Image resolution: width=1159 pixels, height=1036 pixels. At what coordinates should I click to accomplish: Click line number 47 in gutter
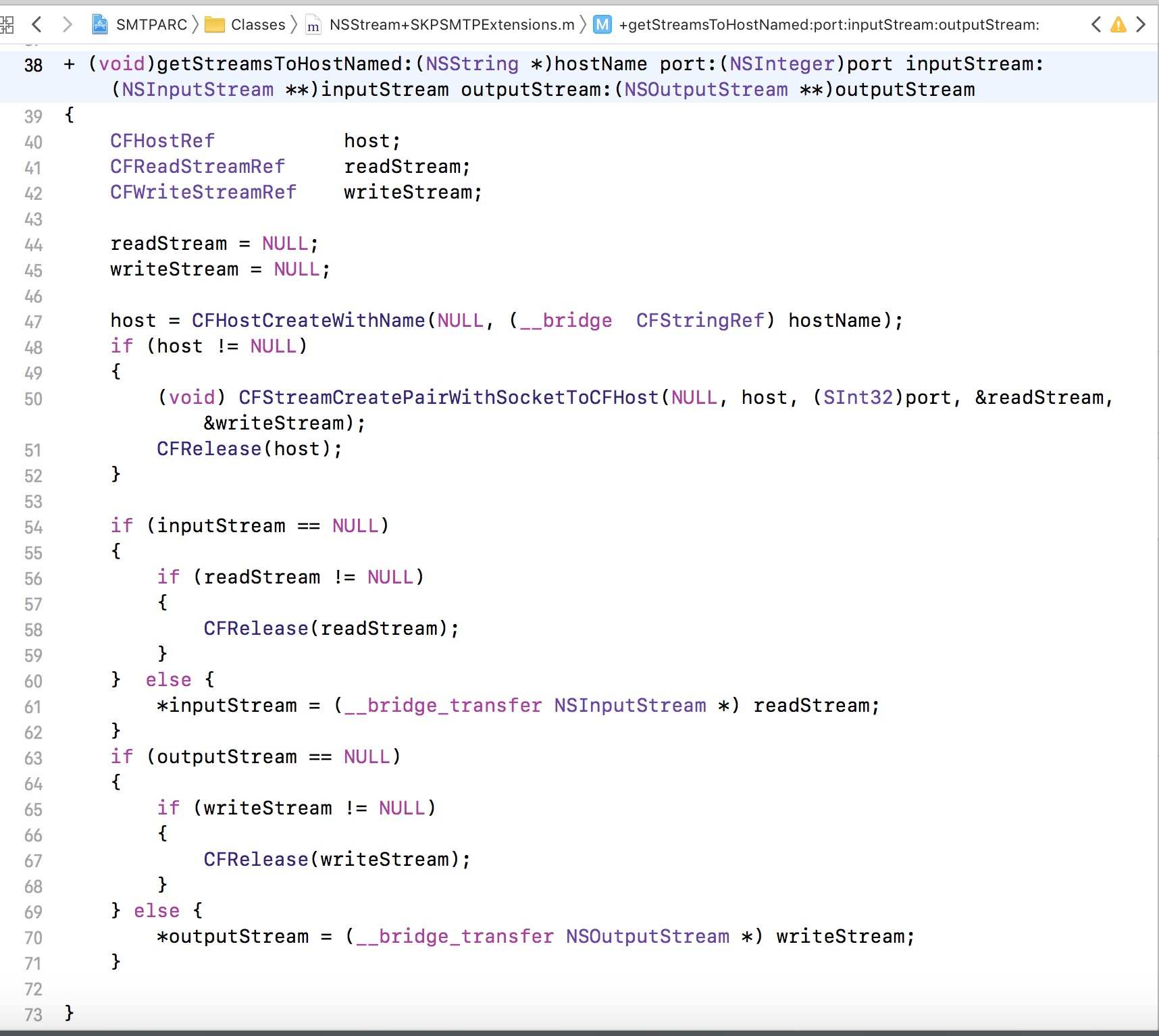33,322
